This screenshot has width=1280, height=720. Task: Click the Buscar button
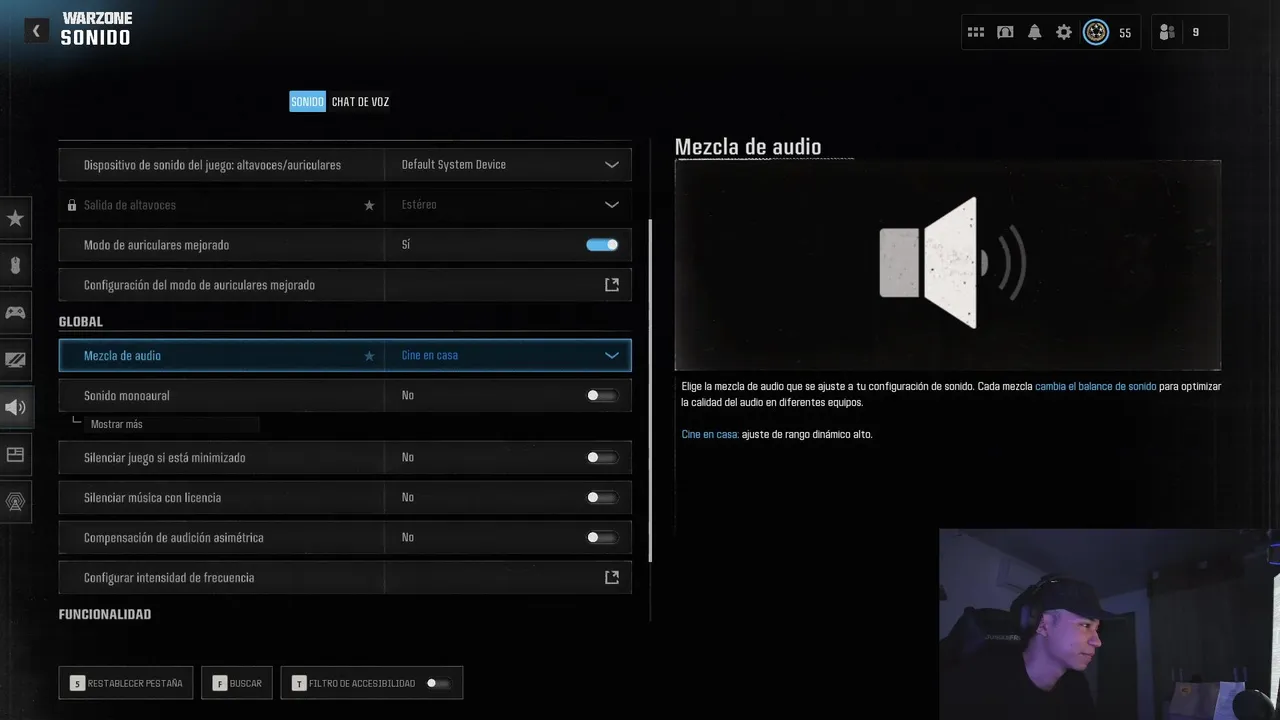click(x=236, y=683)
